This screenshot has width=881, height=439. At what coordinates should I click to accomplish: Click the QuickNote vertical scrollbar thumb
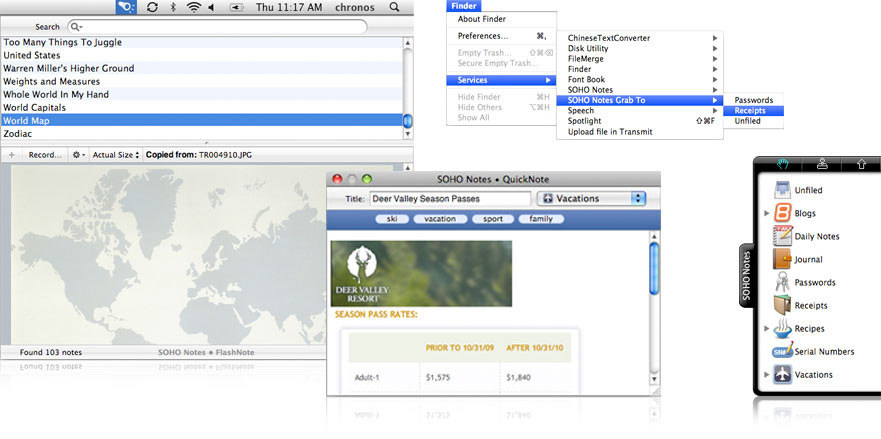[x=654, y=268]
